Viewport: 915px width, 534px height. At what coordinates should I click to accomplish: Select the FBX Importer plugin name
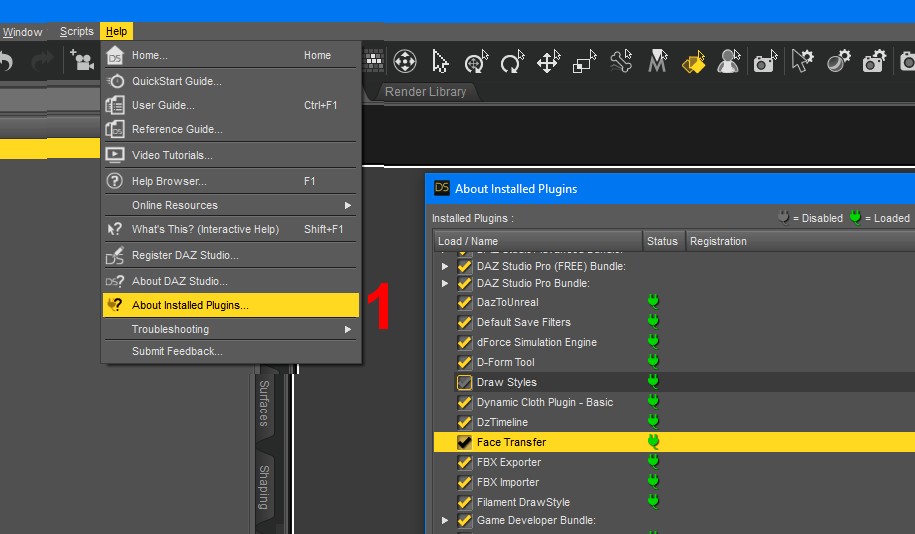click(x=508, y=483)
